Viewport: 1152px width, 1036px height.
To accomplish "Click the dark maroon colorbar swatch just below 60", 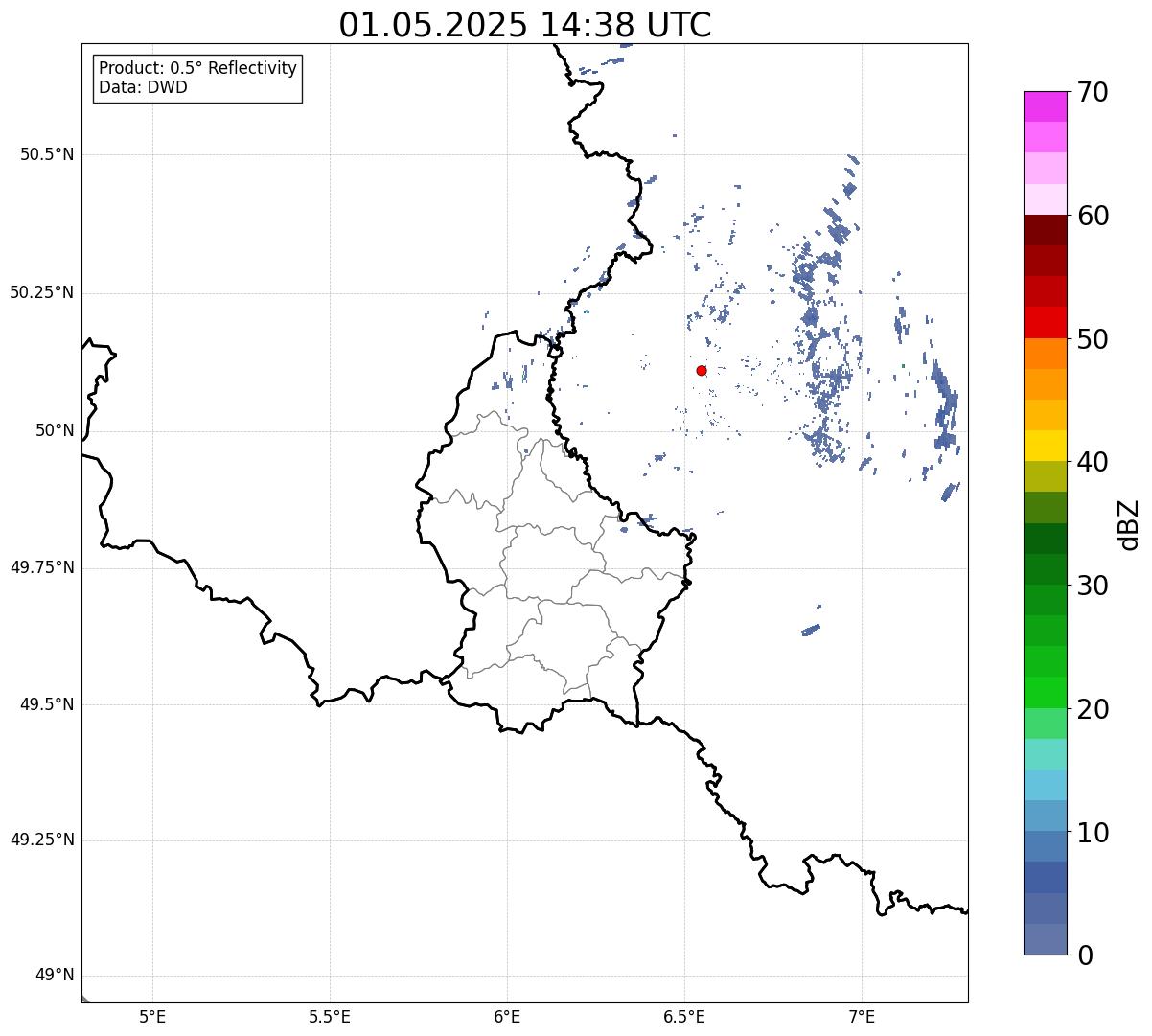I will (1045, 230).
